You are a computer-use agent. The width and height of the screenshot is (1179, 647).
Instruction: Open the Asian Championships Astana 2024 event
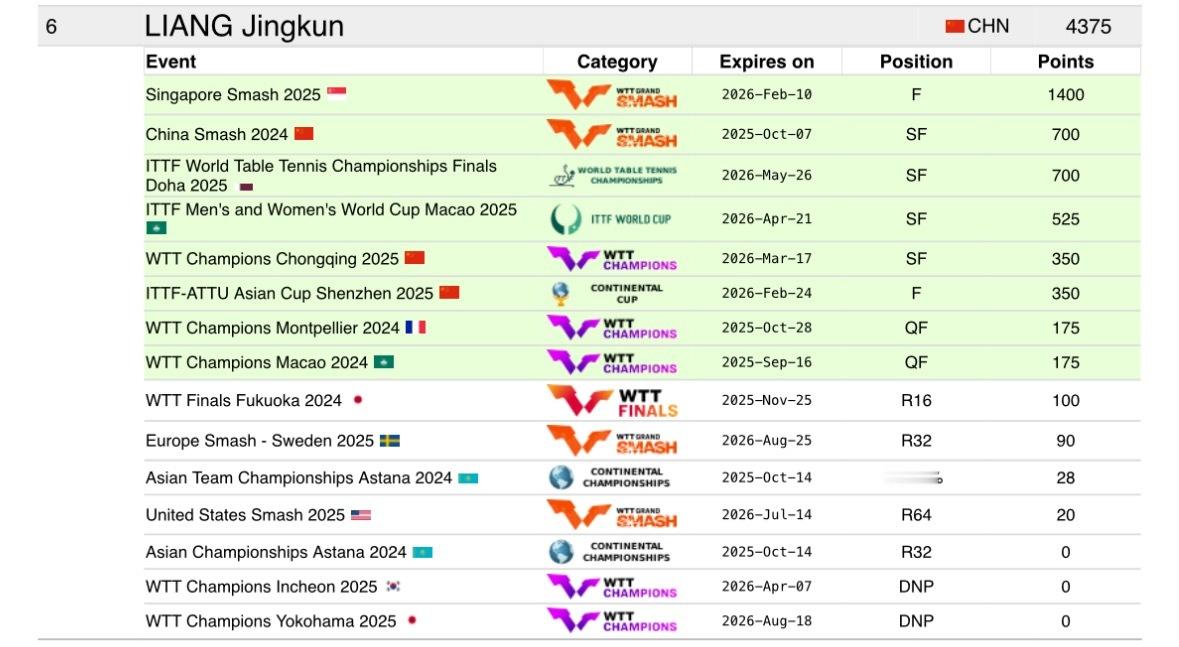276,552
